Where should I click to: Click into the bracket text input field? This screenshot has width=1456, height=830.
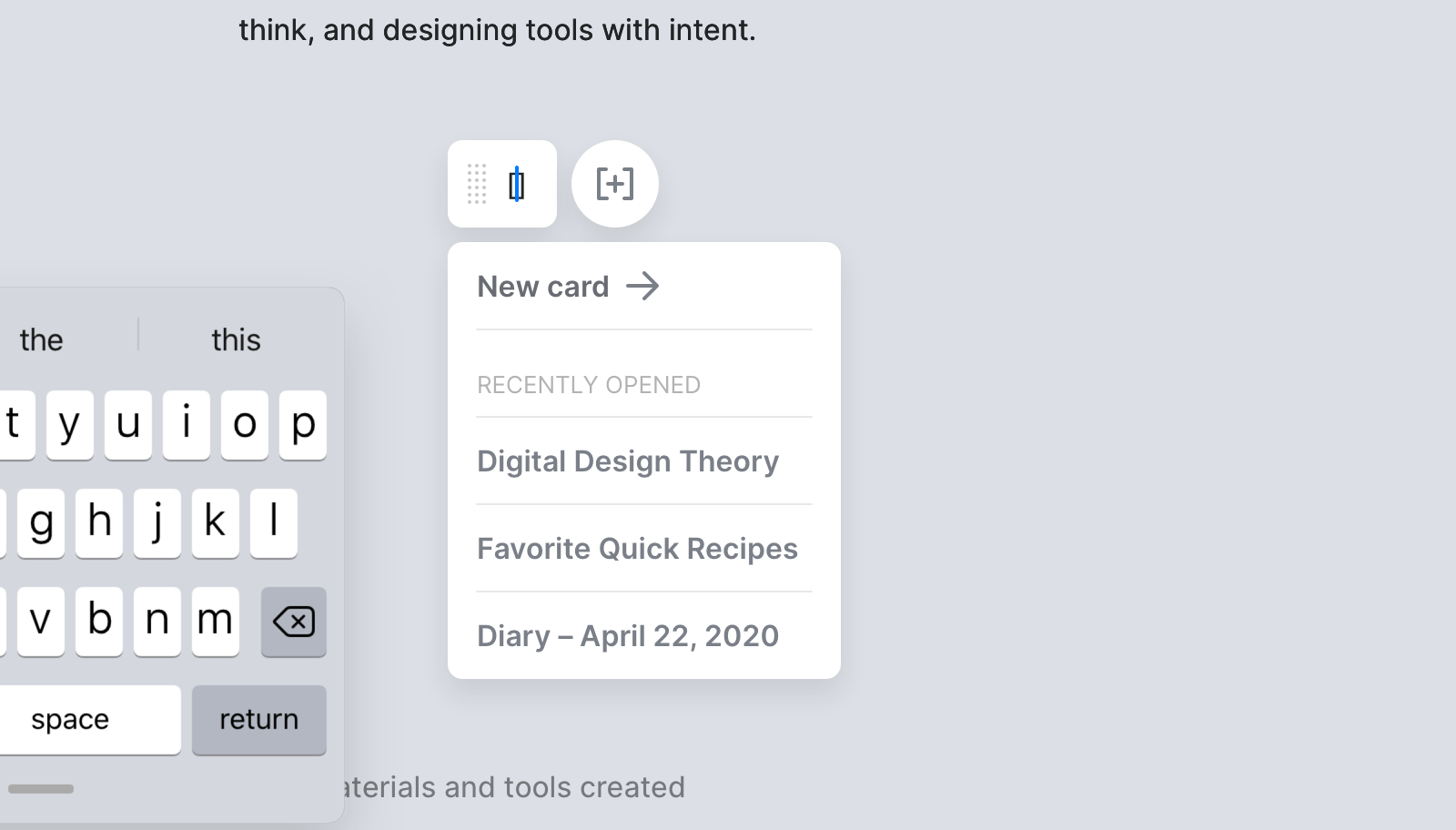click(x=517, y=185)
